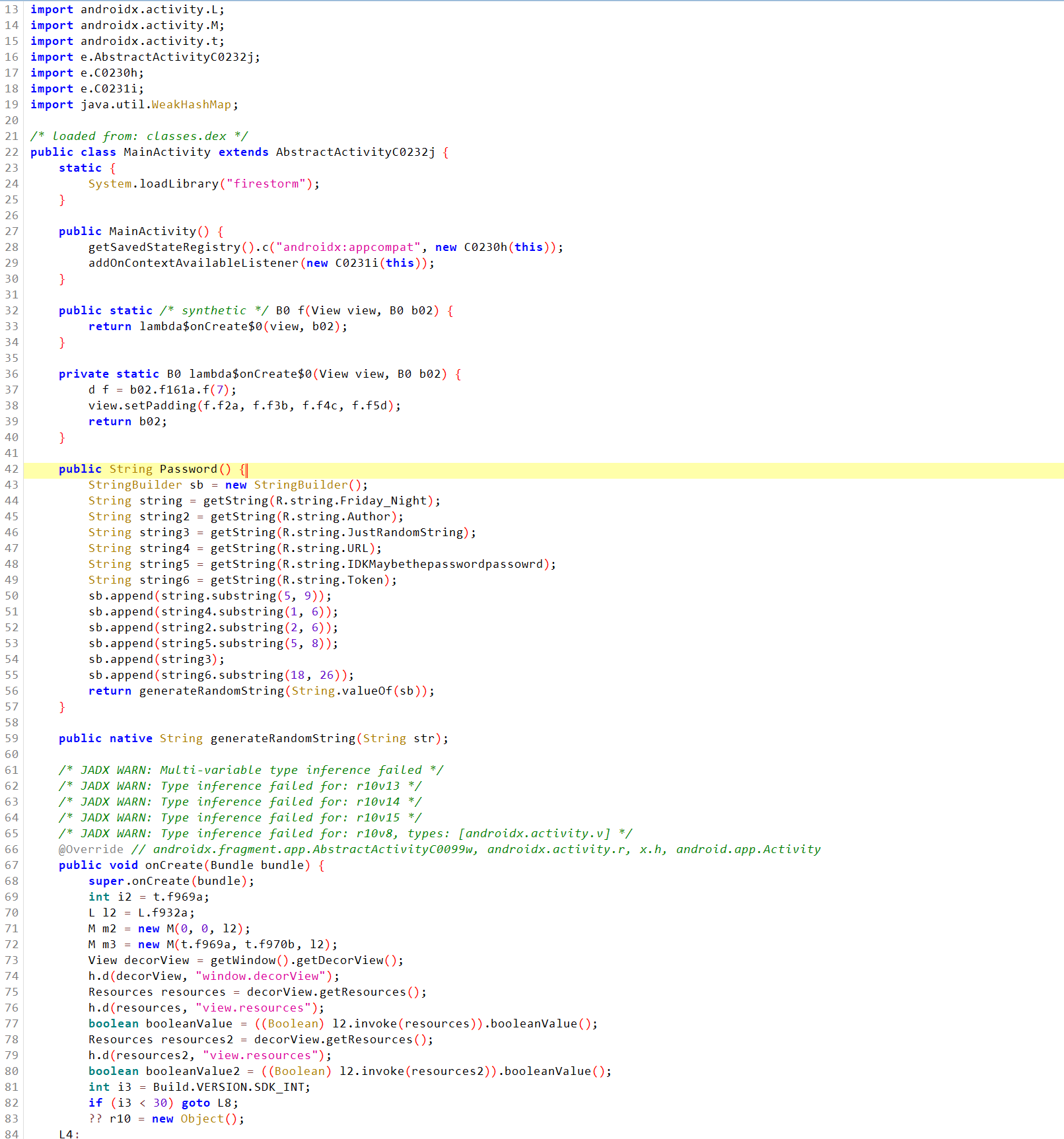Click 'booleanValue2' variable declaration
The height and width of the screenshot is (1139, 1064).
tap(193, 1071)
